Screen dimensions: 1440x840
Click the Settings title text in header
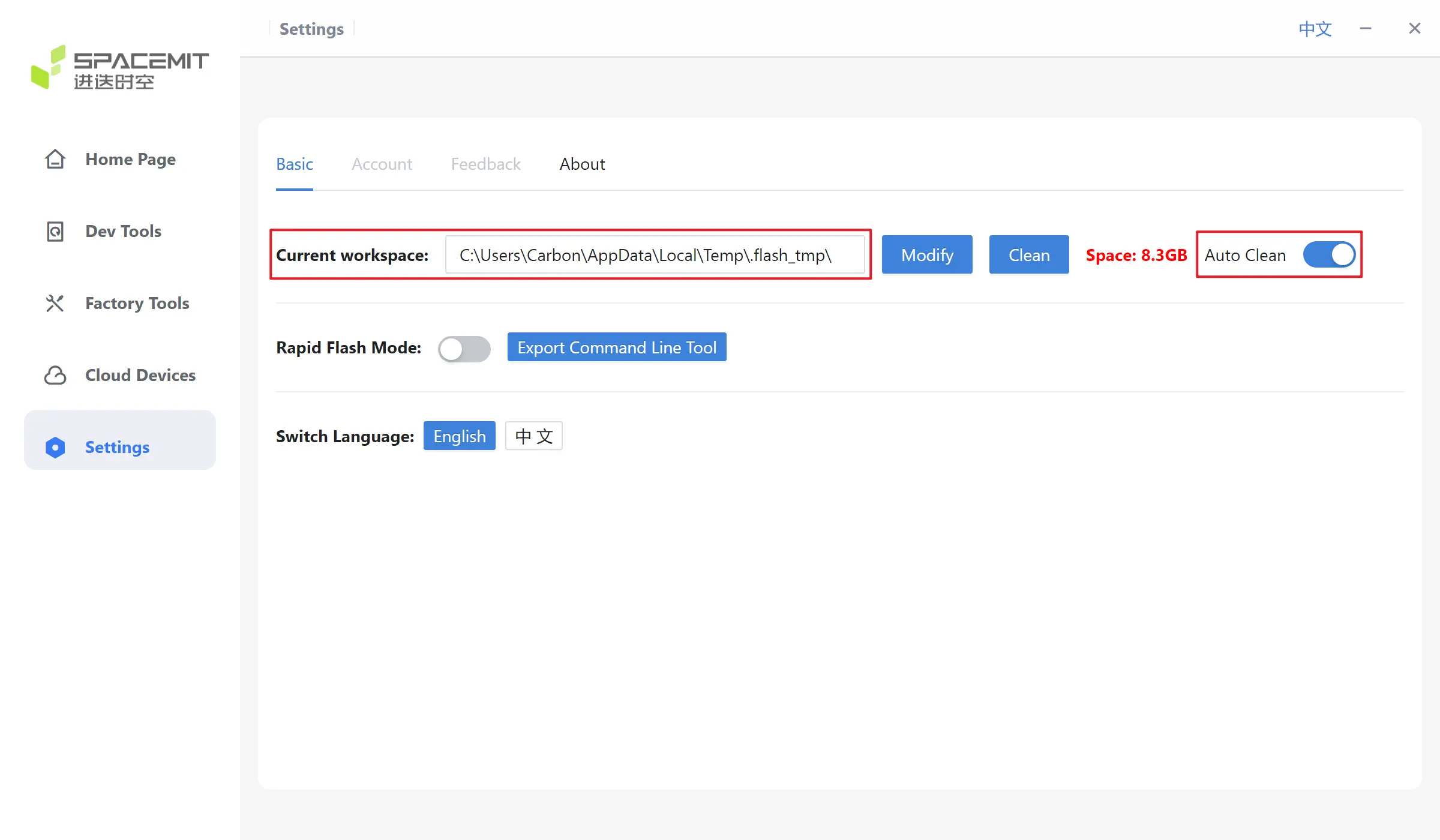pyautogui.click(x=311, y=29)
